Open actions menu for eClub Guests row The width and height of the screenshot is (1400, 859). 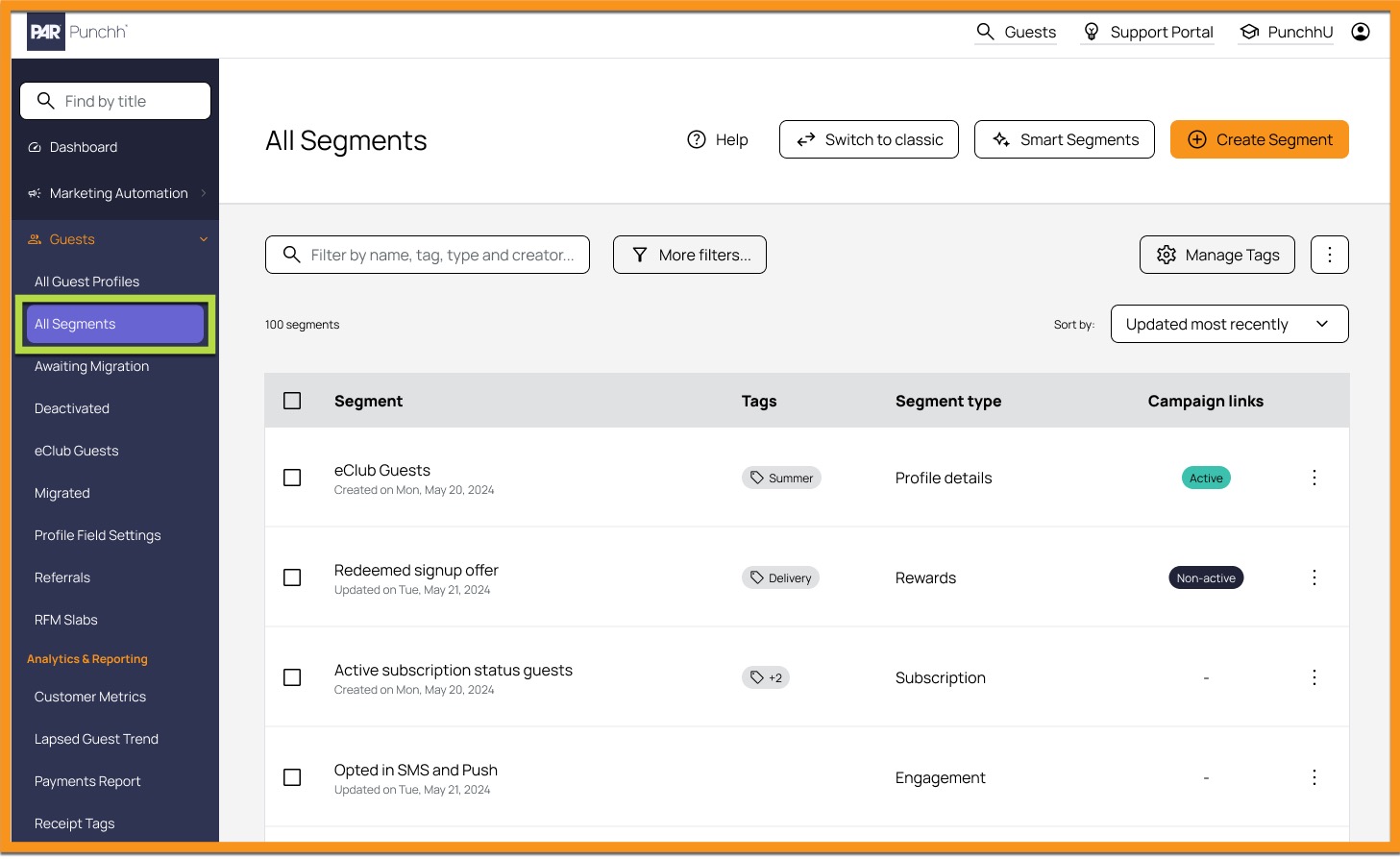tap(1314, 478)
